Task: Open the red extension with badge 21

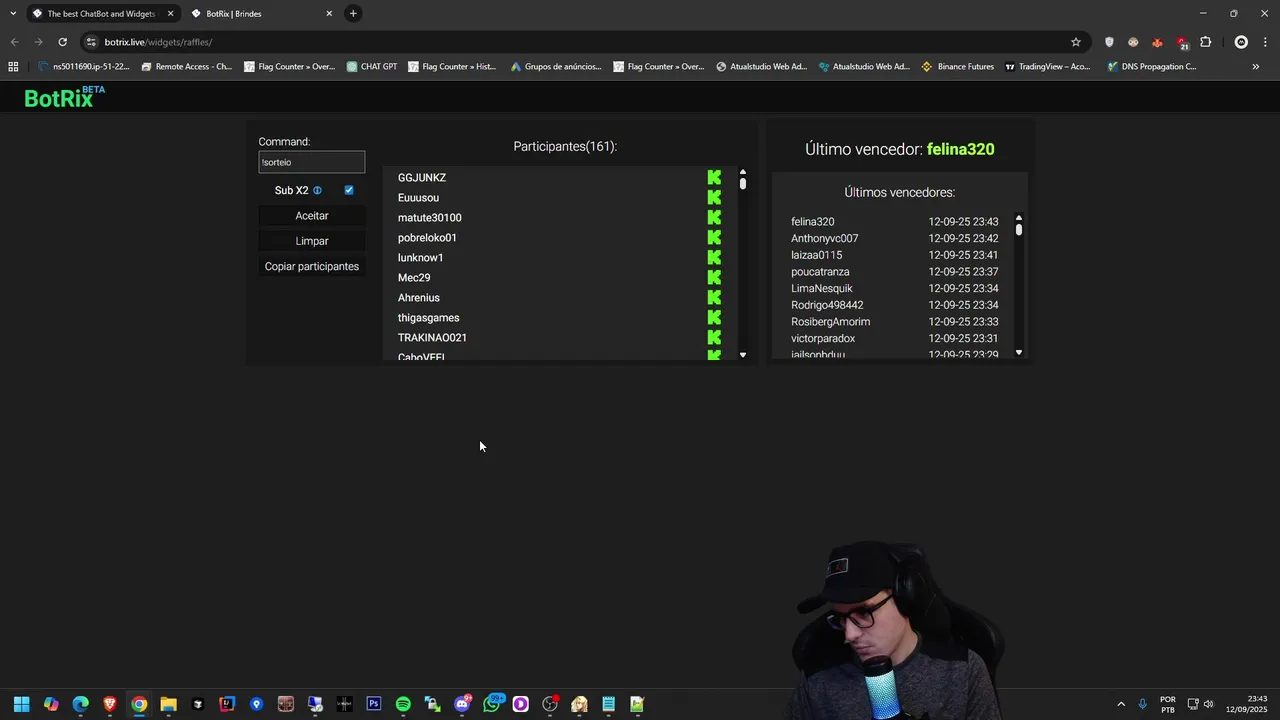Action: click(1182, 42)
